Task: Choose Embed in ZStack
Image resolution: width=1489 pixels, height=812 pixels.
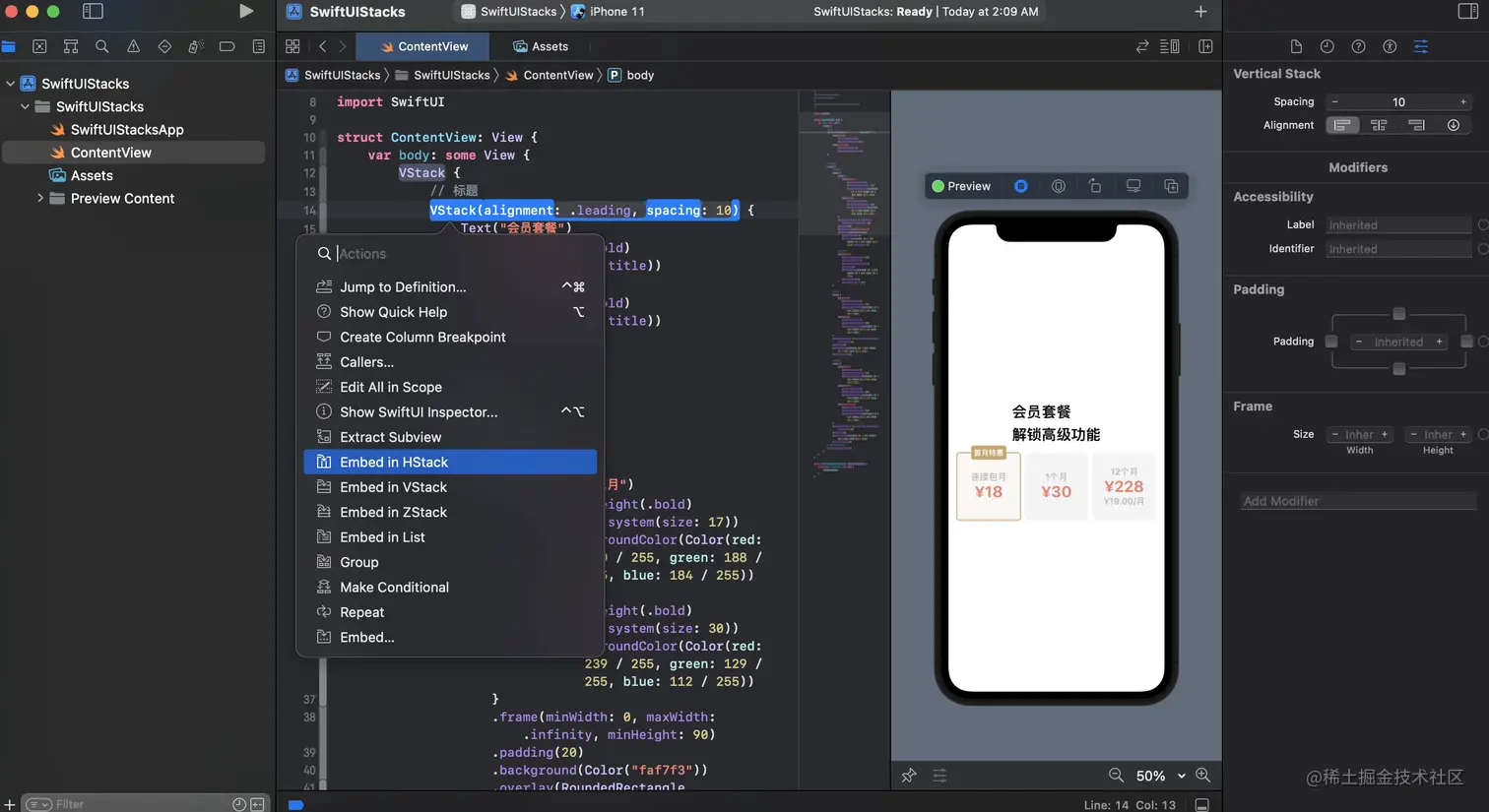Action: click(x=450, y=512)
